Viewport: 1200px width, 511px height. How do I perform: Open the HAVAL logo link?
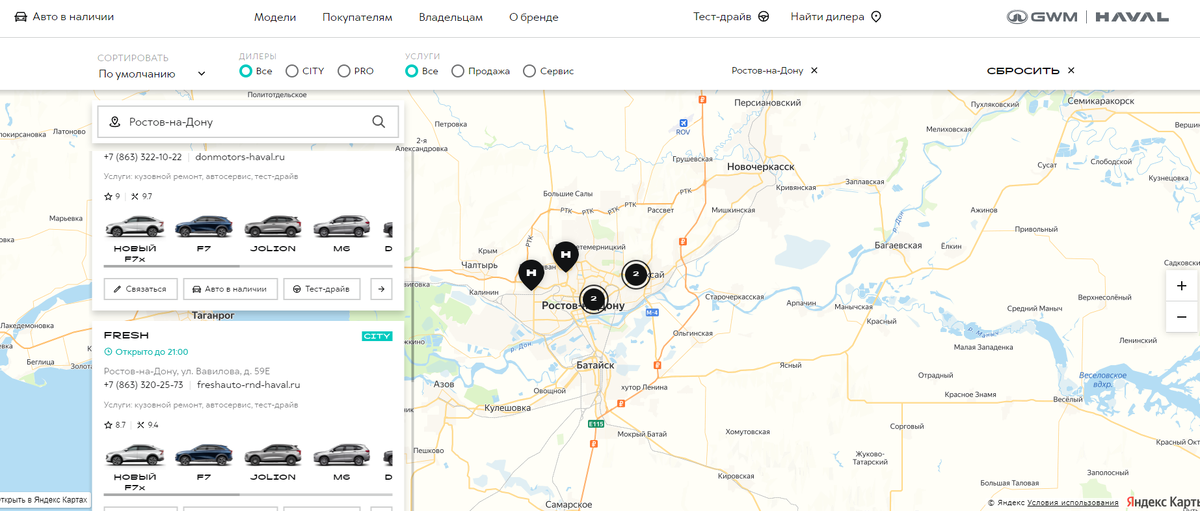click(1132, 17)
